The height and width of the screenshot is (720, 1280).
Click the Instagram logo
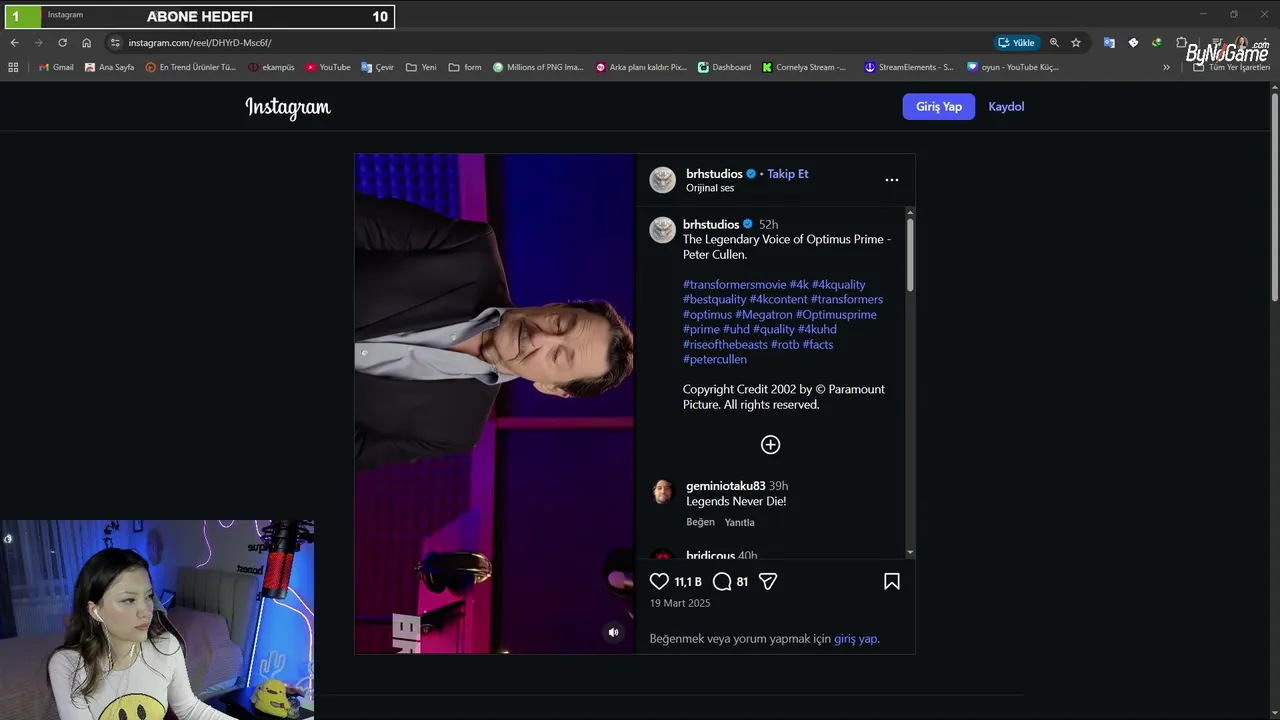click(288, 107)
